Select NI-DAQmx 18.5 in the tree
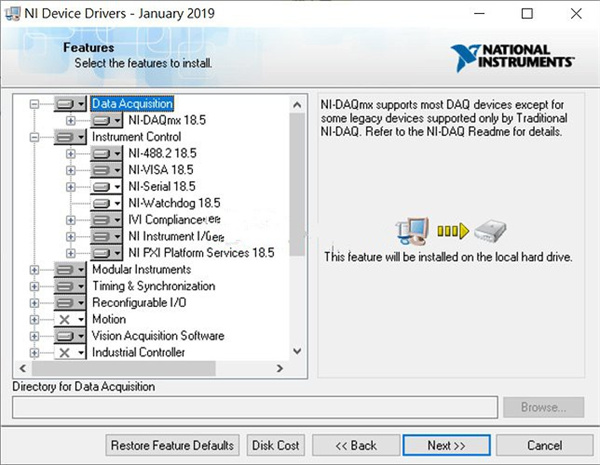The width and height of the screenshot is (600, 465). click(167, 120)
